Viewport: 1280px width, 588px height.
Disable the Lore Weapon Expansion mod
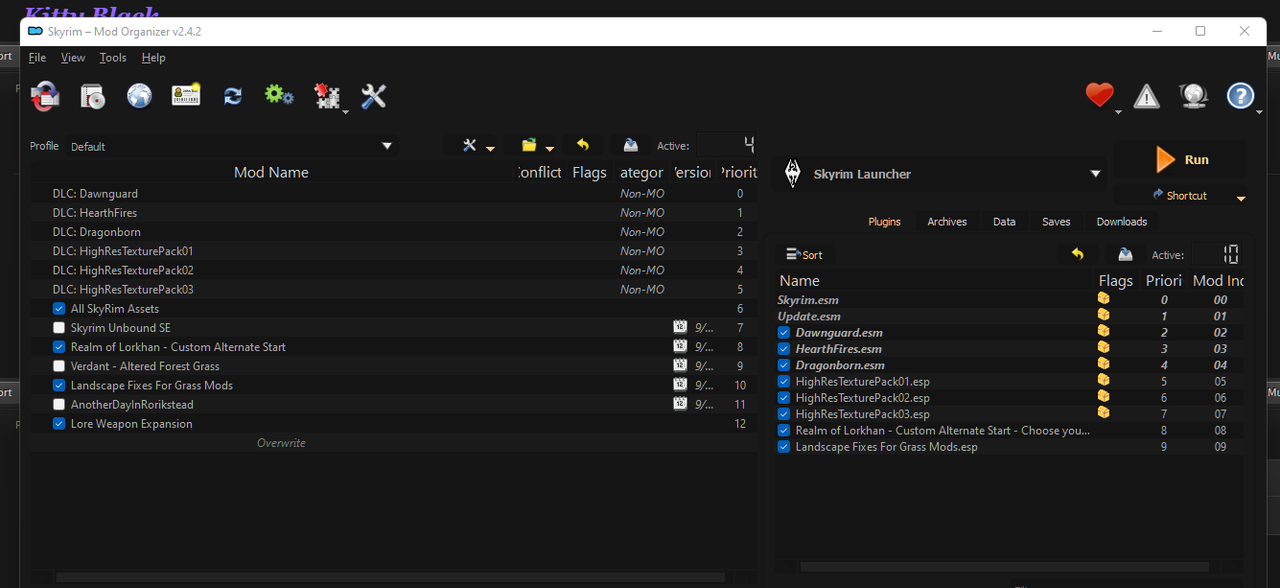[x=59, y=424]
